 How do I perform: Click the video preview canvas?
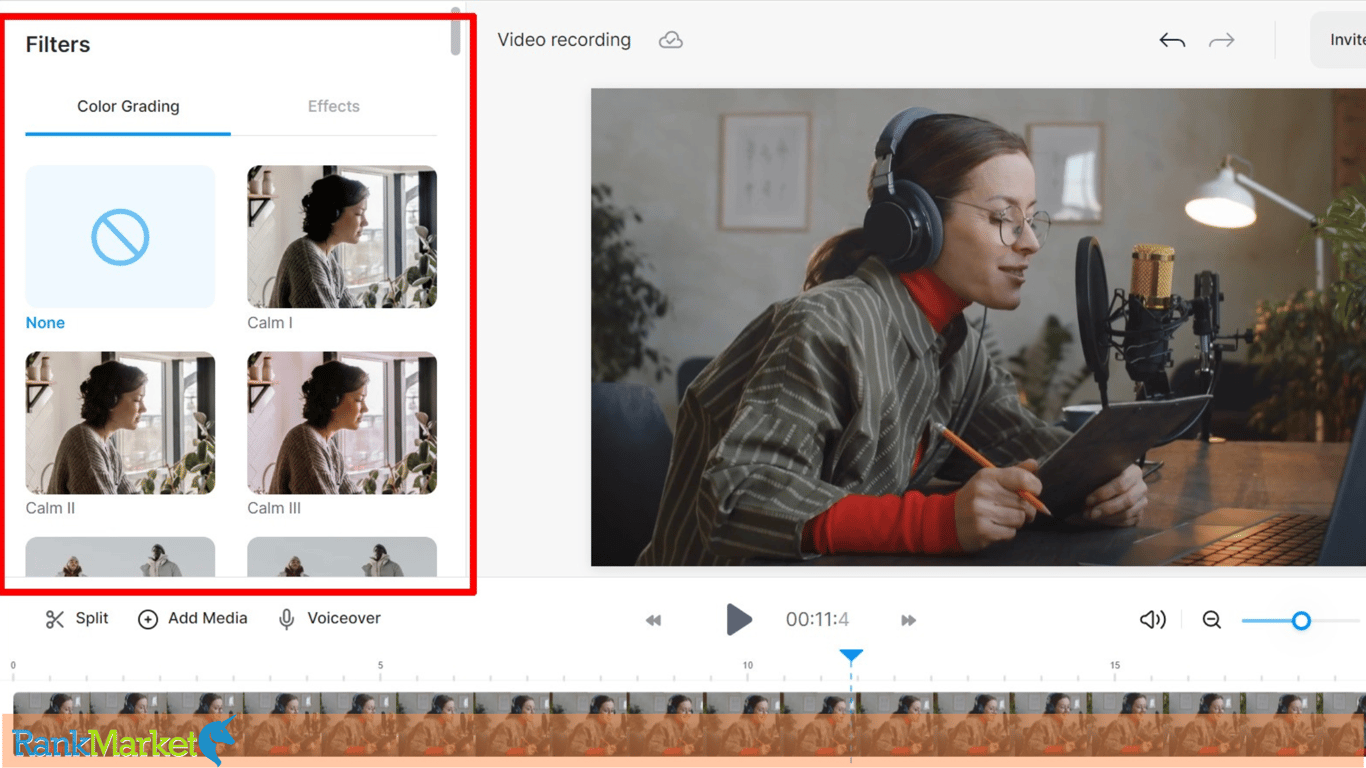978,327
